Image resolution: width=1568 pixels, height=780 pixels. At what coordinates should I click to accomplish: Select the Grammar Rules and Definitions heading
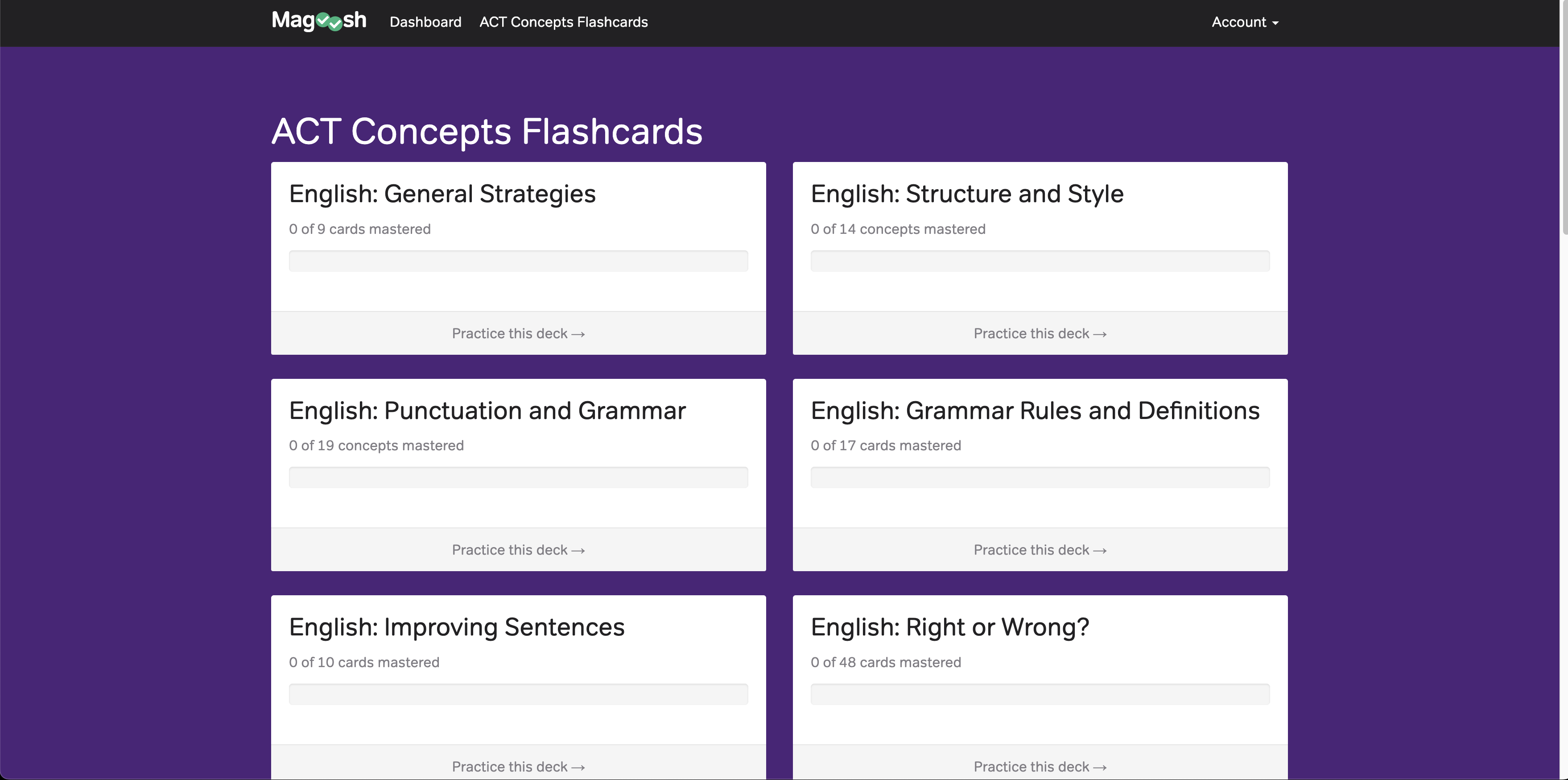tap(1035, 411)
